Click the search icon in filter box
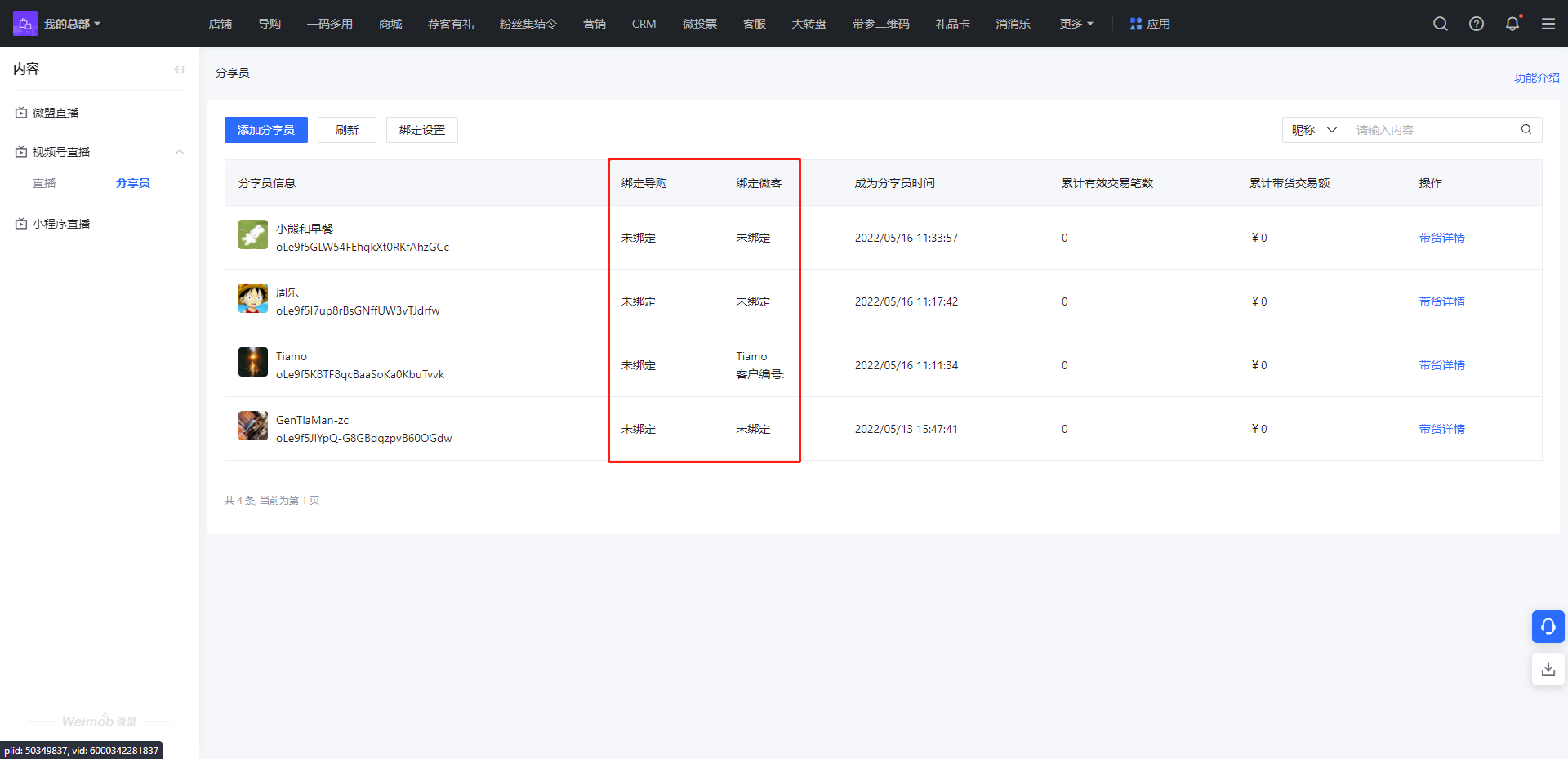 1526,129
